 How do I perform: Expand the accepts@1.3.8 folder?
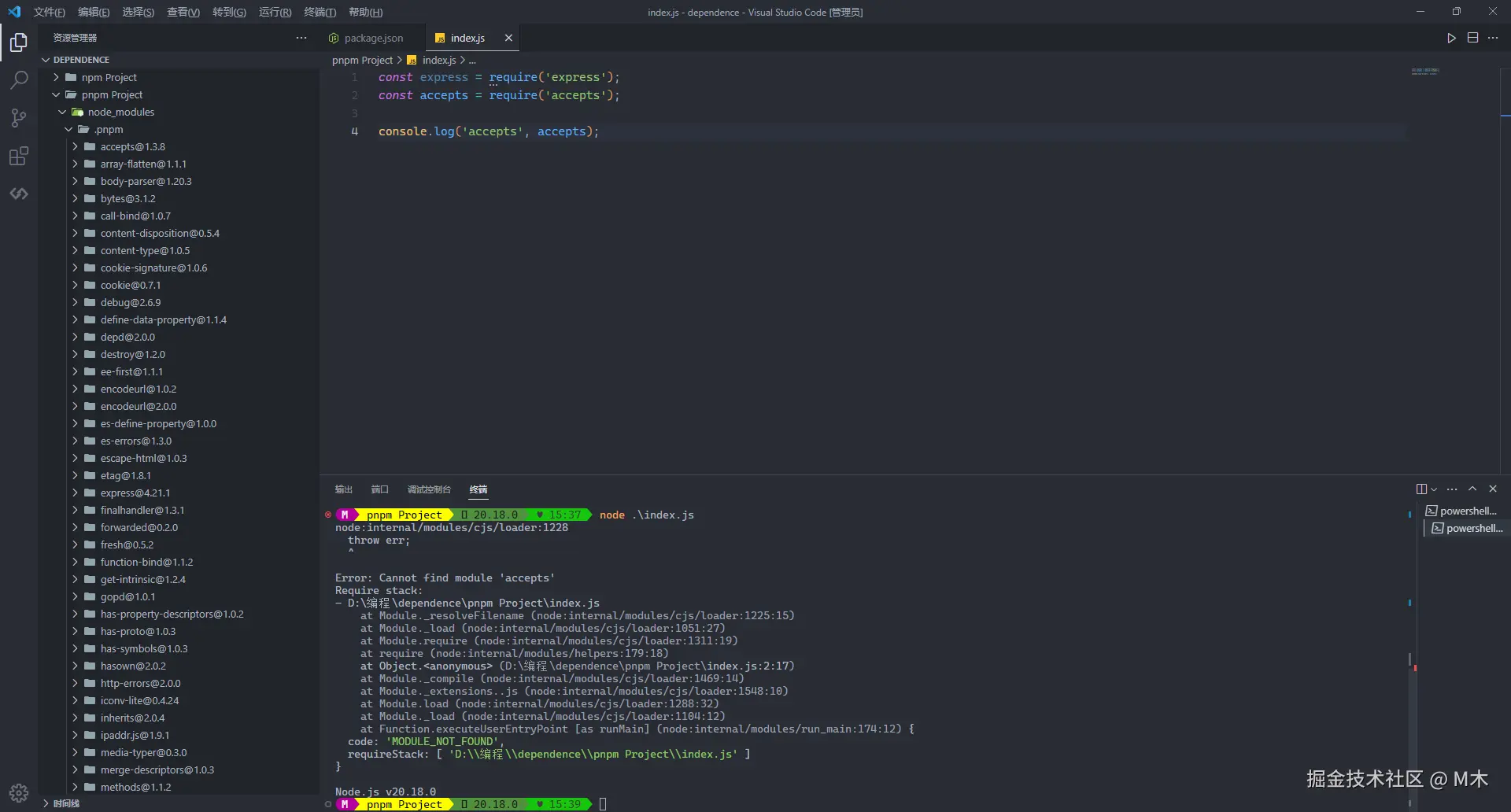[x=75, y=146]
